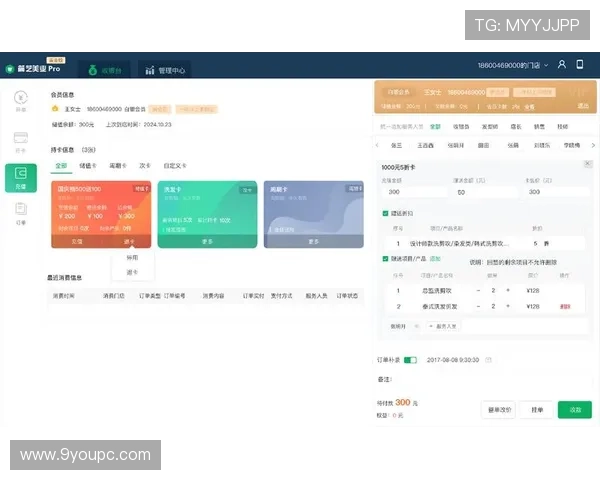The image size is (600, 480).
Task: Switch the 订单补录 toggle
Action: click(x=410, y=360)
